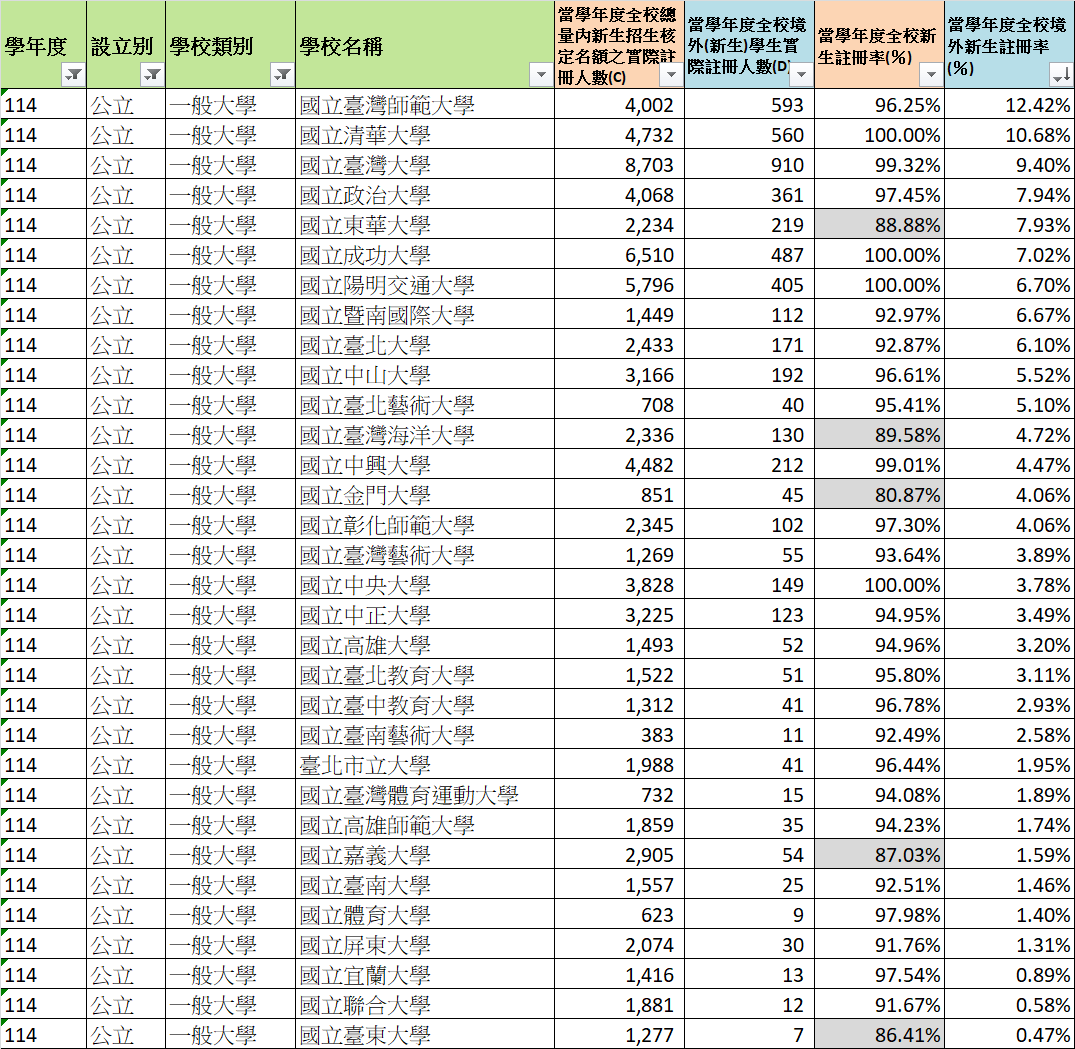Select the 國立臺灣師範大學 cell

[x=425, y=105]
